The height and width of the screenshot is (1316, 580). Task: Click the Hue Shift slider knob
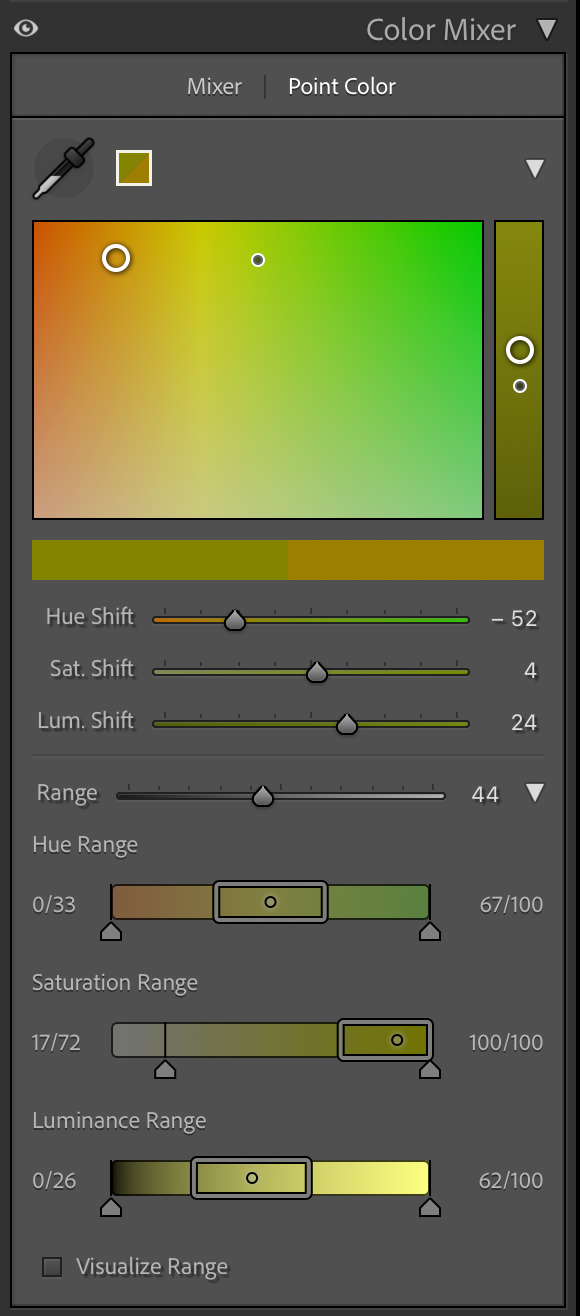tap(234, 620)
